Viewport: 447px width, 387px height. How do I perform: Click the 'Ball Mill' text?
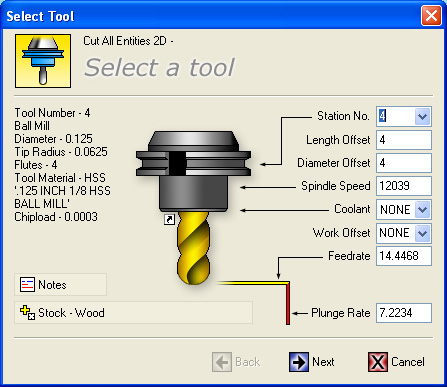click(x=32, y=126)
